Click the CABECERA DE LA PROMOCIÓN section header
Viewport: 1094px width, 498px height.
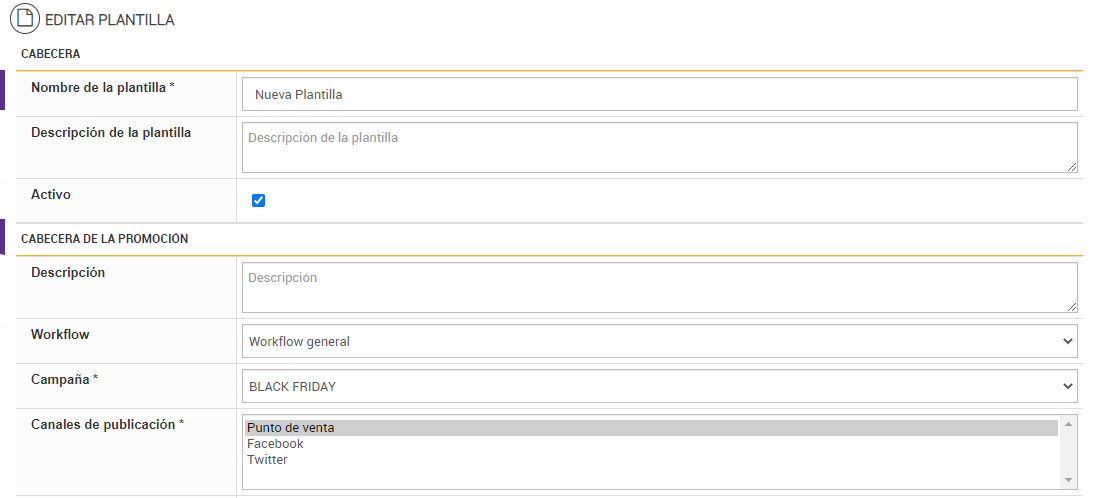pyautogui.click(x=104, y=239)
